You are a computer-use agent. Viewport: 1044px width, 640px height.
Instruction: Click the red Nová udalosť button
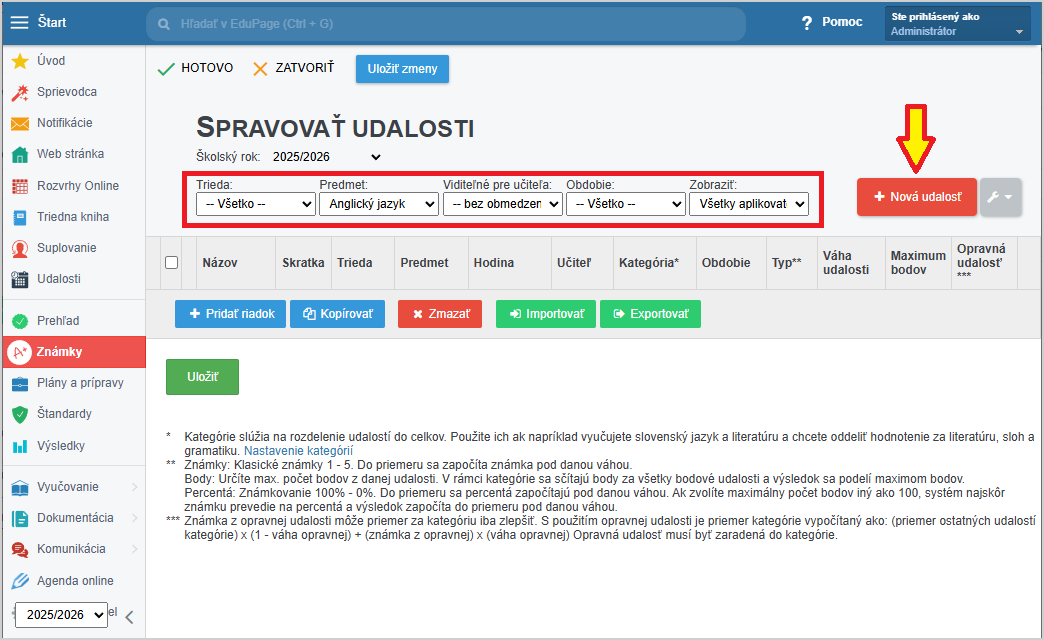tap(916, 198)
